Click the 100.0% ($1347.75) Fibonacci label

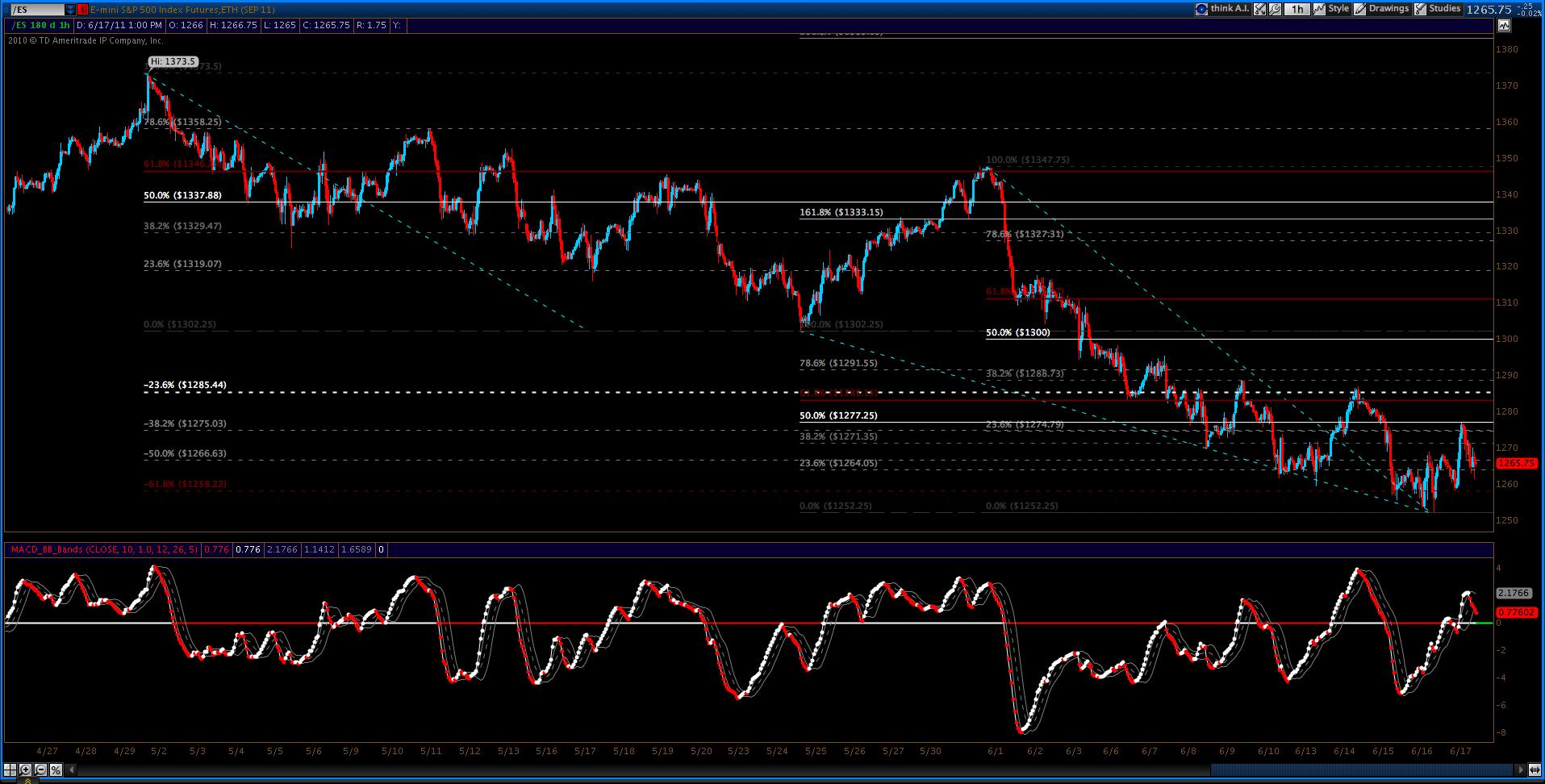point(1028,160)
